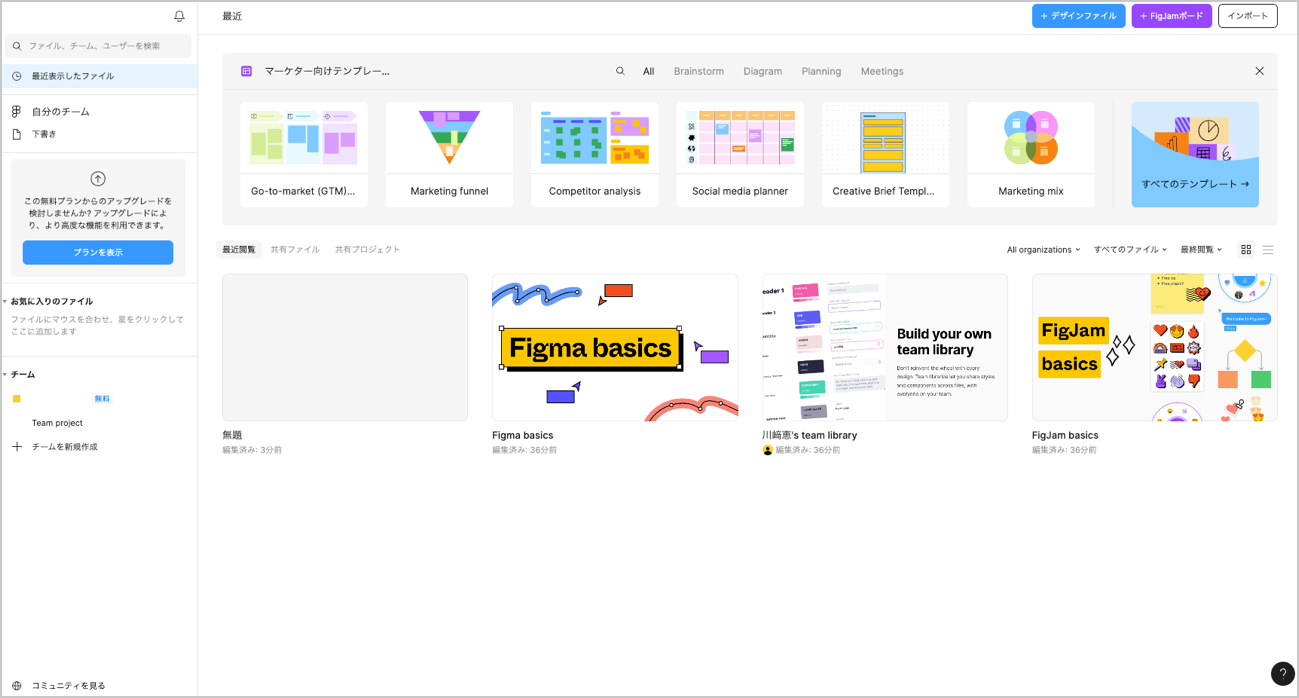Open the Go-to-market (GTM) template
1299x698 pixels.
tap(304, 154)
